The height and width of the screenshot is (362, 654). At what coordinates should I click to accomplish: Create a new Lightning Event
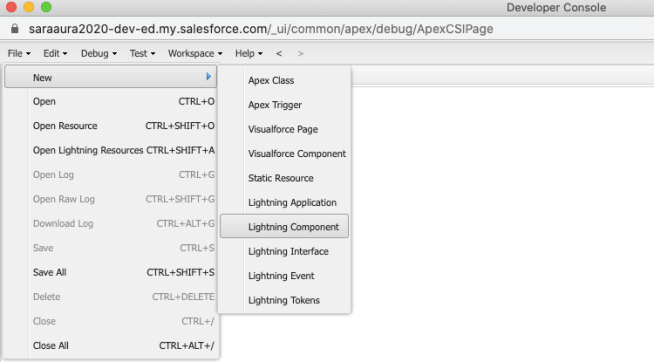tap(284, 276)
